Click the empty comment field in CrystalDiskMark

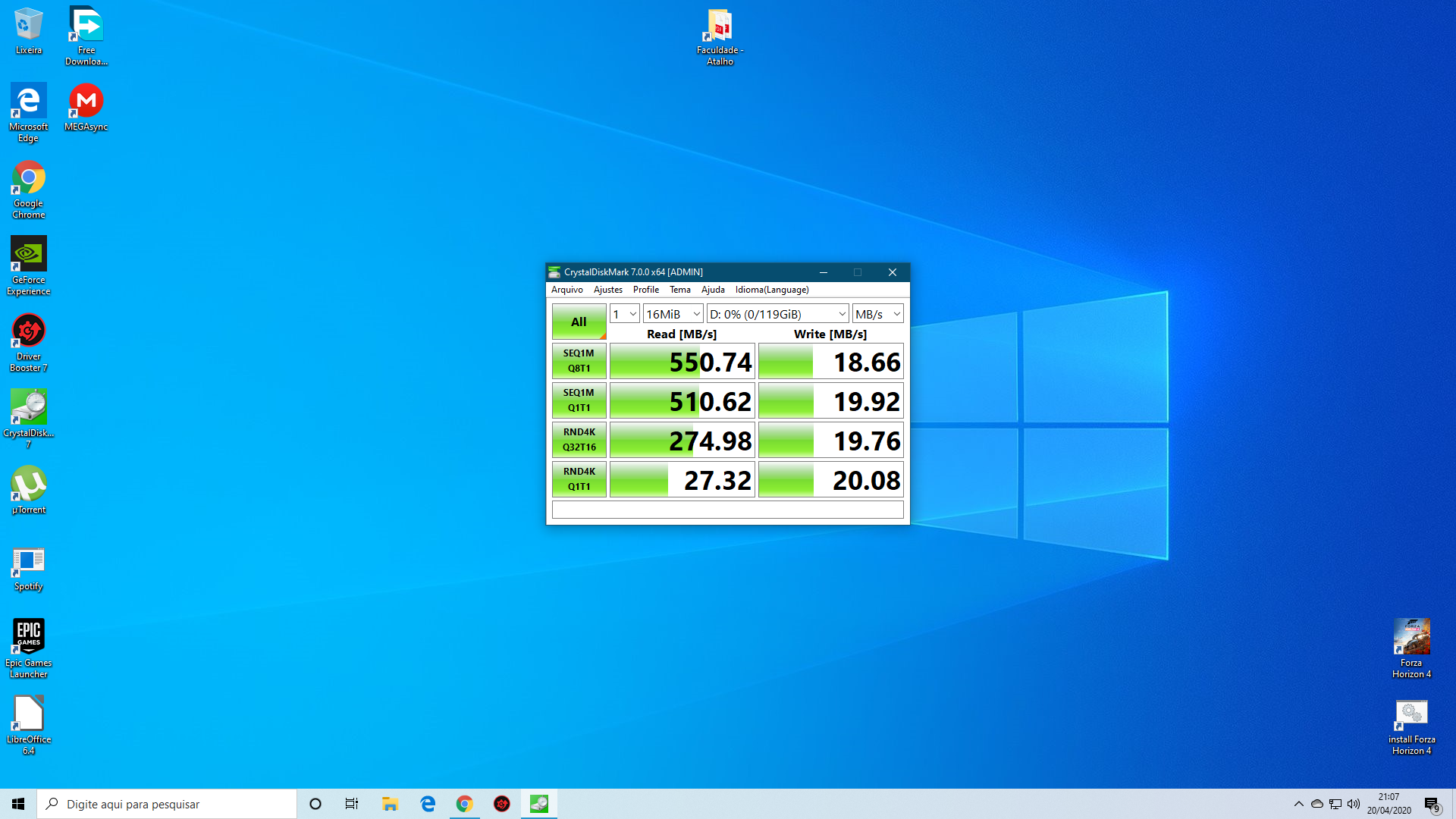728,510
